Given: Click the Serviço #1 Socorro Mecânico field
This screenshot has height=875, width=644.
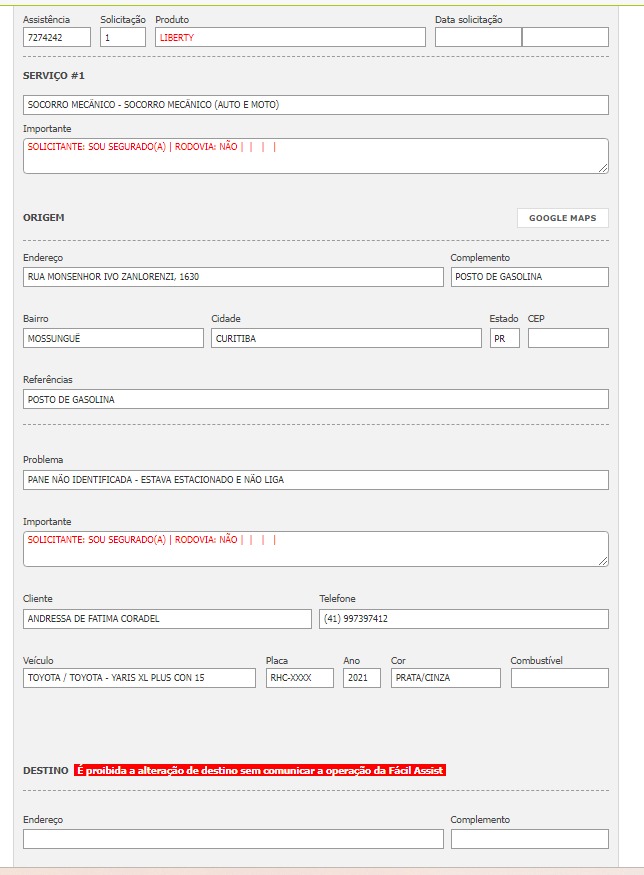Looking at the screenshot, I should 315,105.
